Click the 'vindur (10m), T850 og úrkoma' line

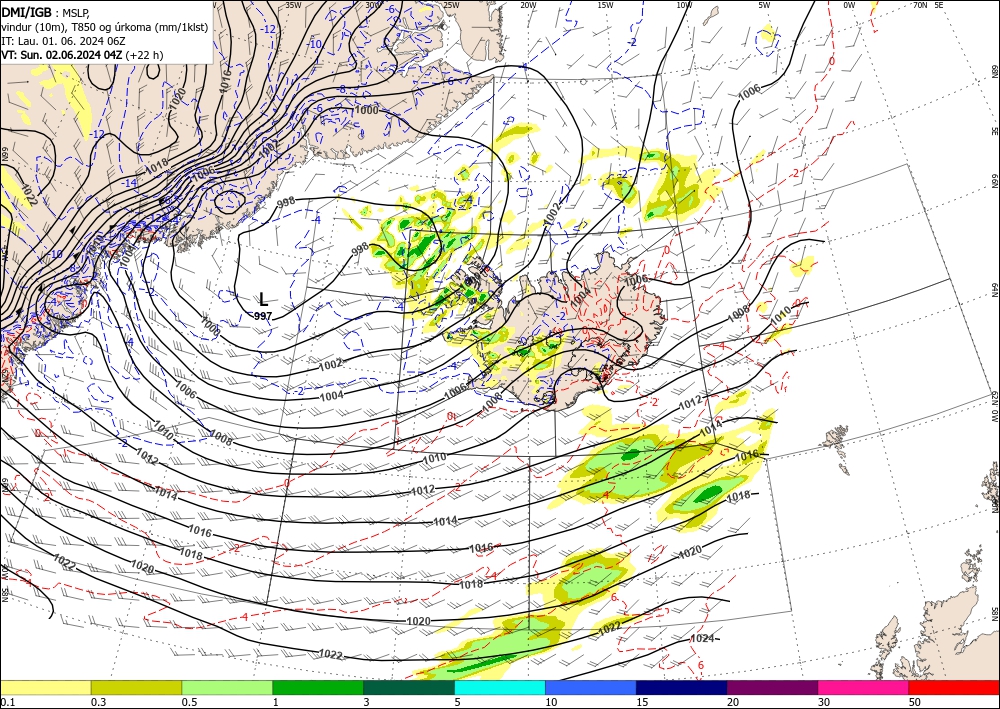[105, 27]
